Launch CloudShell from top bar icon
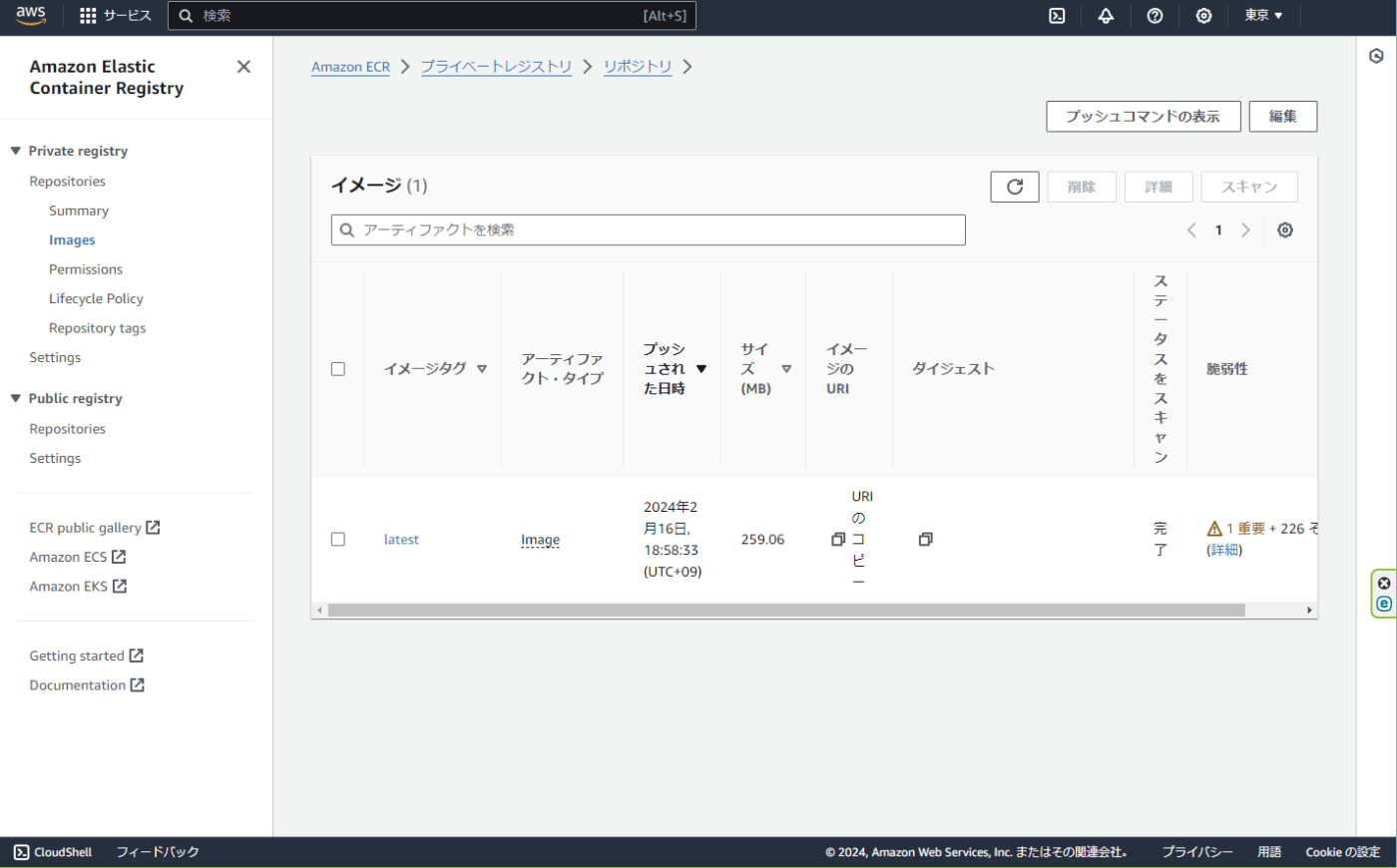The image size is (1397, 868). (1057, 16)
